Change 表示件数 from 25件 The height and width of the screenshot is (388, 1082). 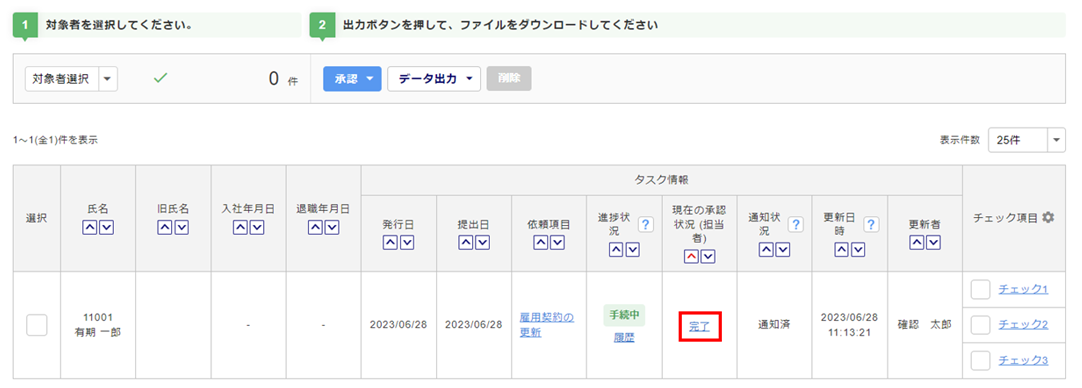pyautogui.click(x=1027, y=140)
